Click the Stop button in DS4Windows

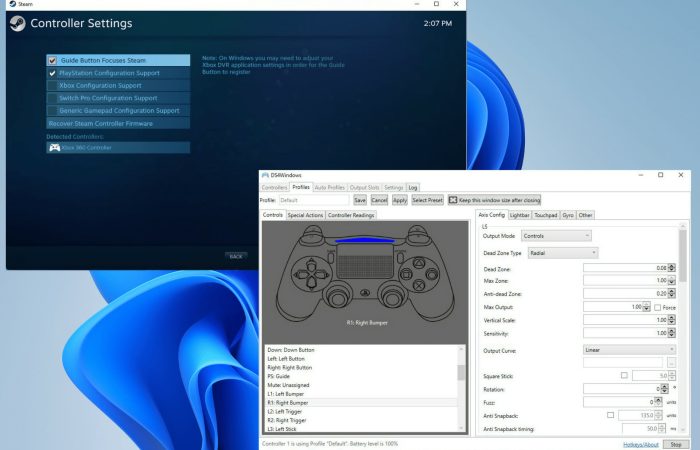click(x=675, y=444)
